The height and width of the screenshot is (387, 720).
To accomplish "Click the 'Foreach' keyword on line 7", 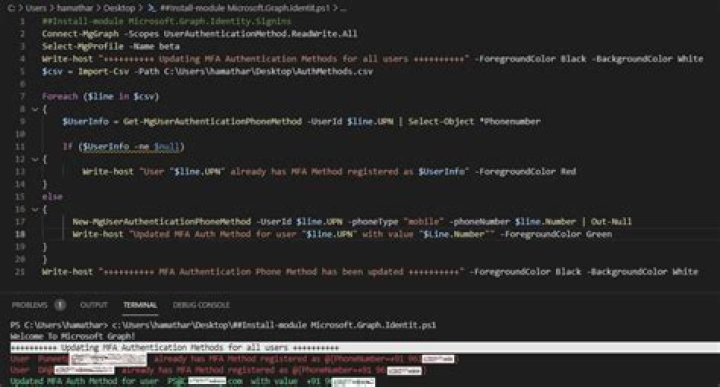I will pos(60,96).
